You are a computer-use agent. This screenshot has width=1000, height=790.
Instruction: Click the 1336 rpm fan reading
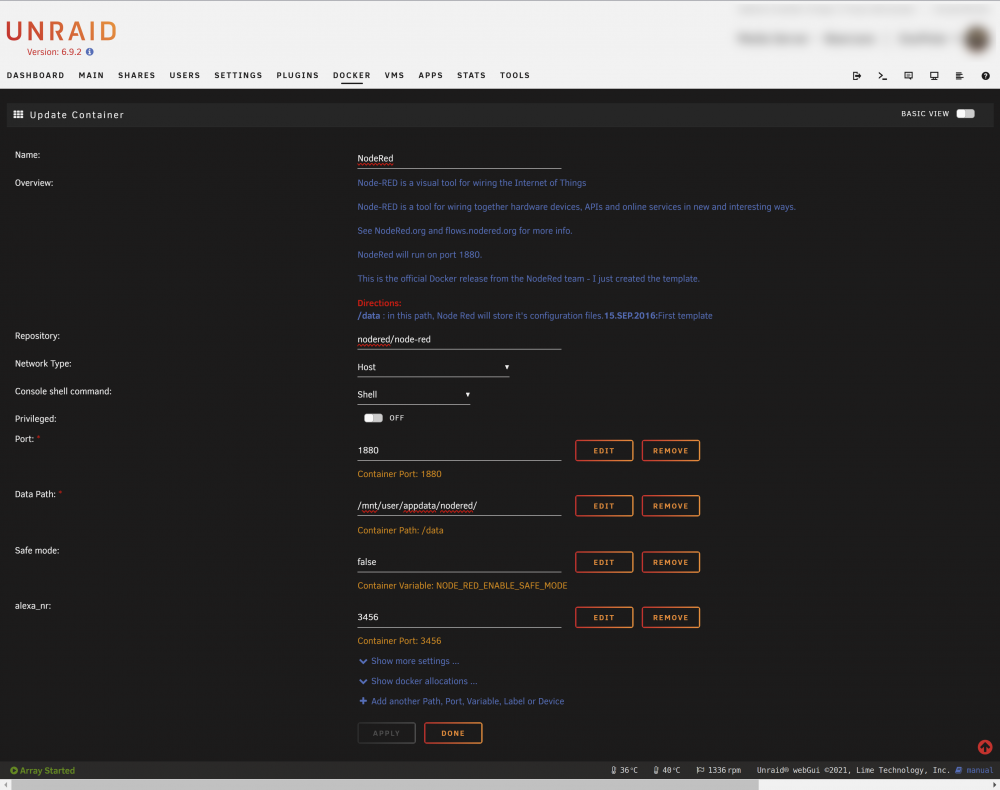[719, 770]
